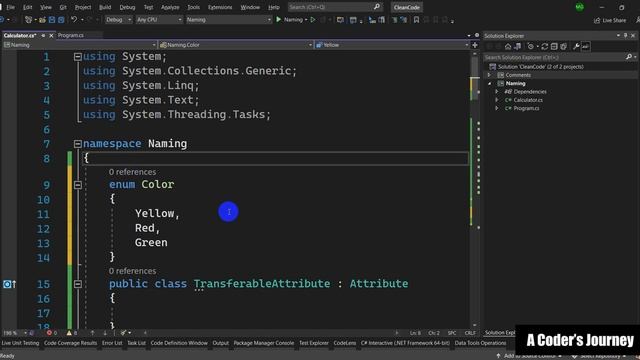
Task: Open the Analyze menu
Action: pyautogui.click(x=170, y=7)
